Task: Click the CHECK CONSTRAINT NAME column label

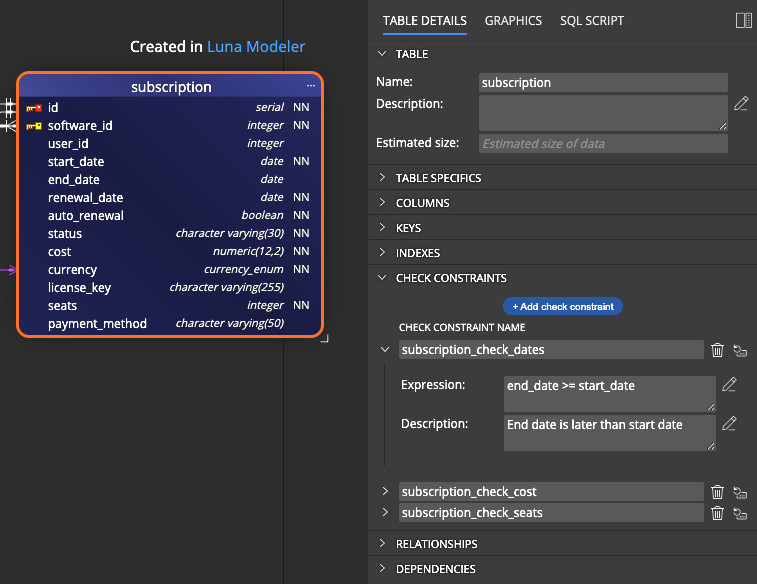Action: pyautogui.click(x=462, y=328)
